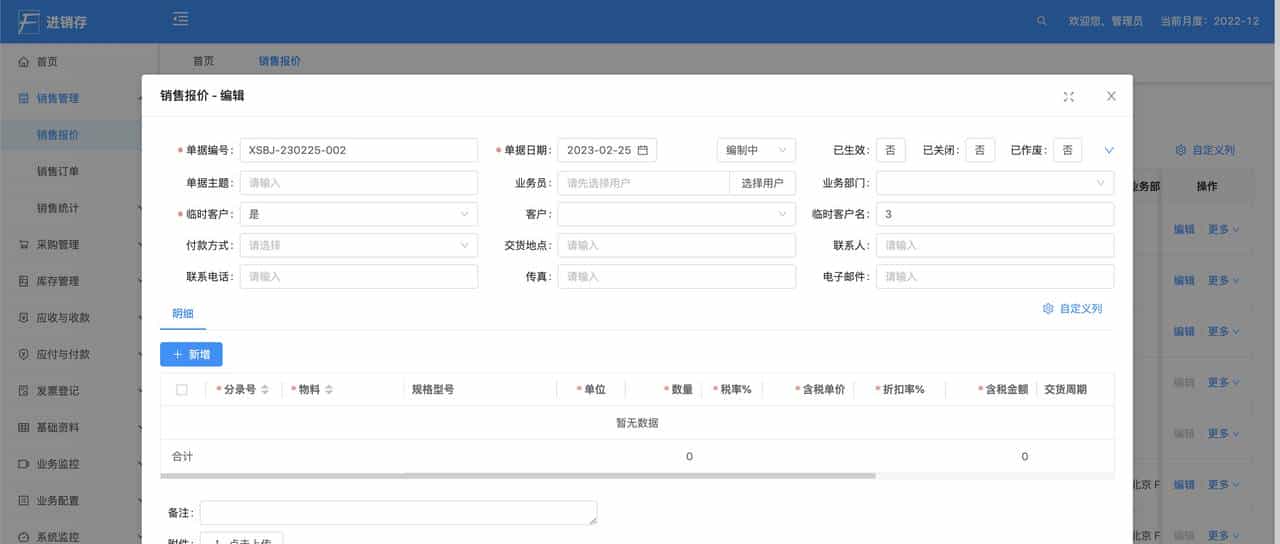Click the 联系人 input field
The height and width of the screenshot is (544, 1280).
tap(995, 245)
